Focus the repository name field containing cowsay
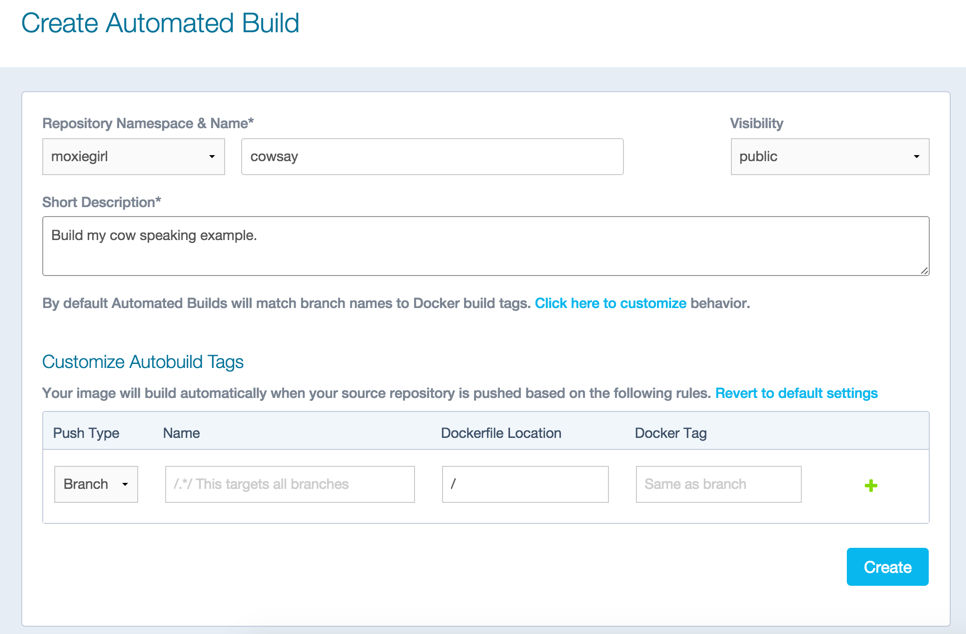 (432, 157)
